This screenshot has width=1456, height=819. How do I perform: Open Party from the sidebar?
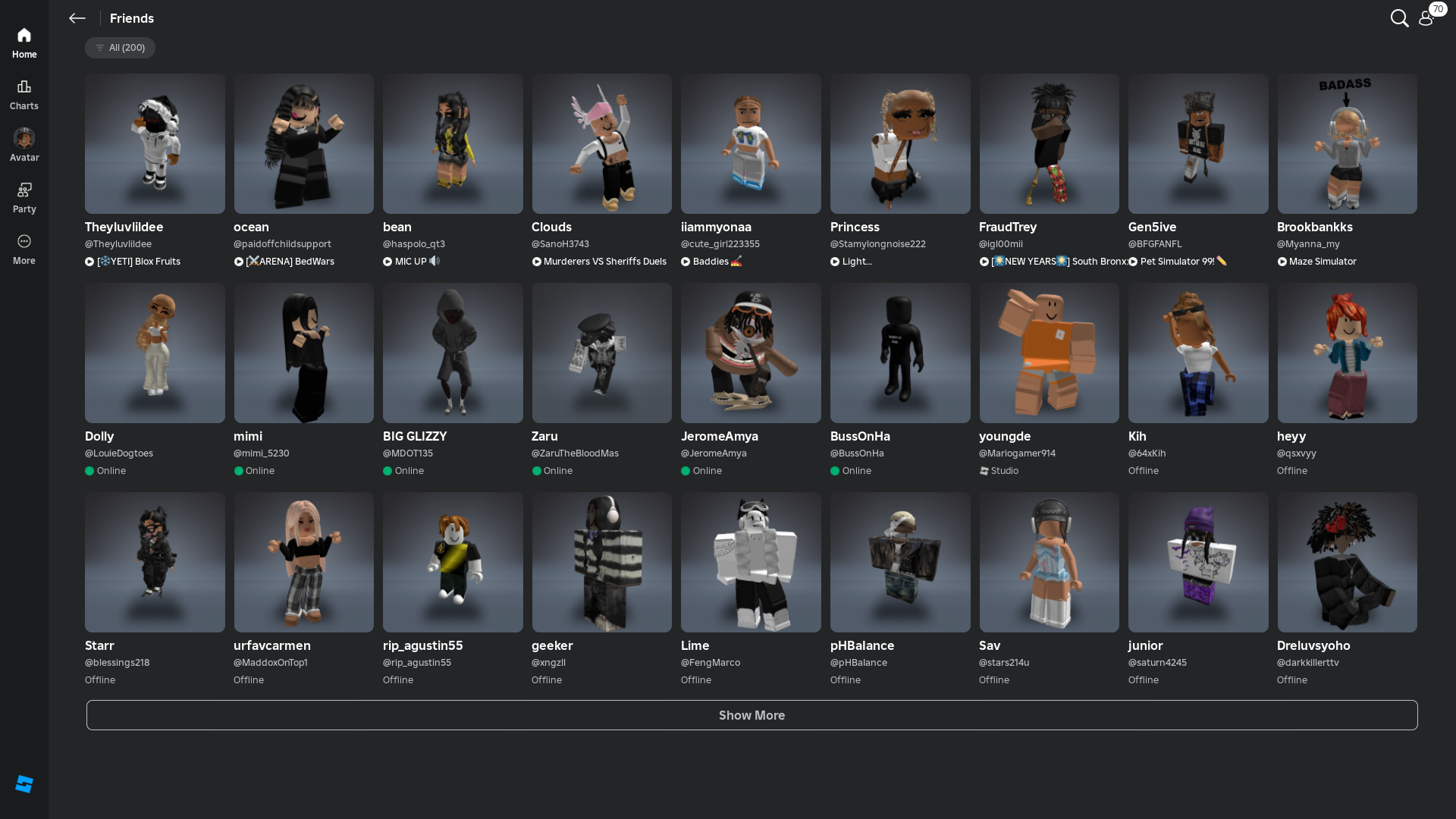(x=24, y=197)
